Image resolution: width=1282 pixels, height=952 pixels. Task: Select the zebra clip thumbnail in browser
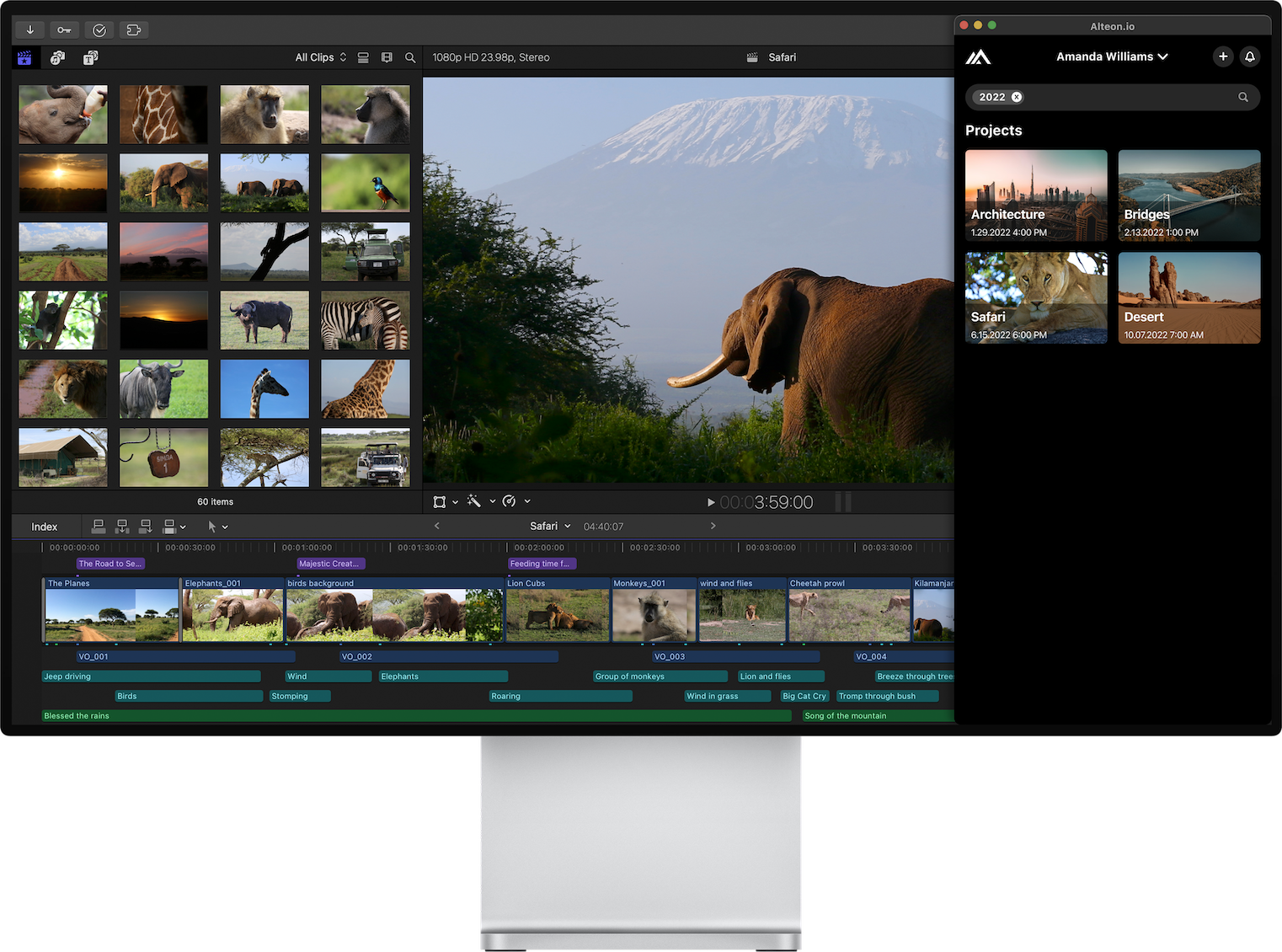pyautogui.click(x=365, y=321)
